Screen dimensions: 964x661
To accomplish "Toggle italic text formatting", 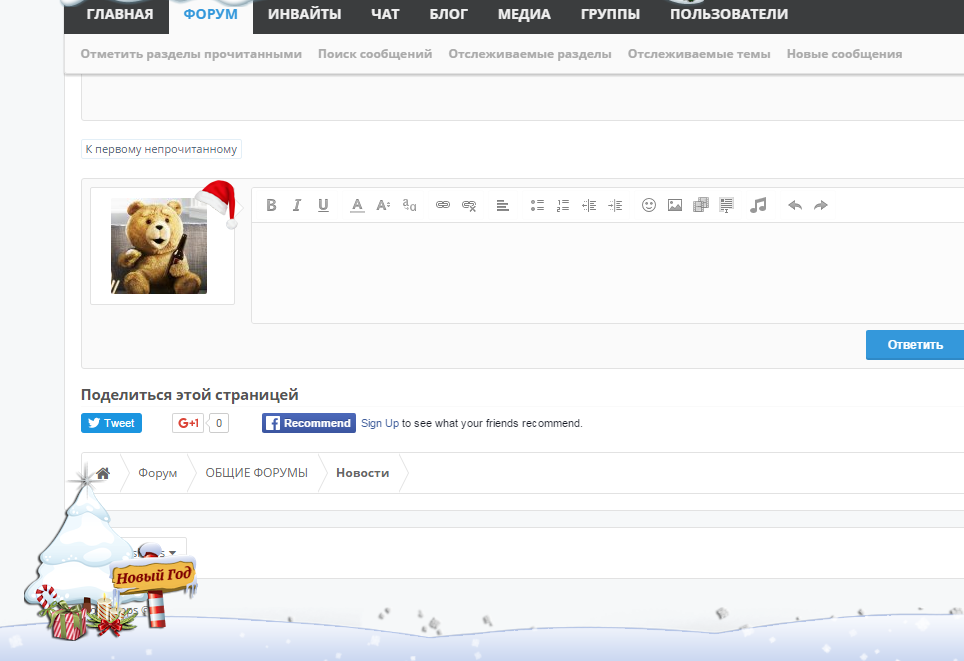I will click(x=297, y=205).
